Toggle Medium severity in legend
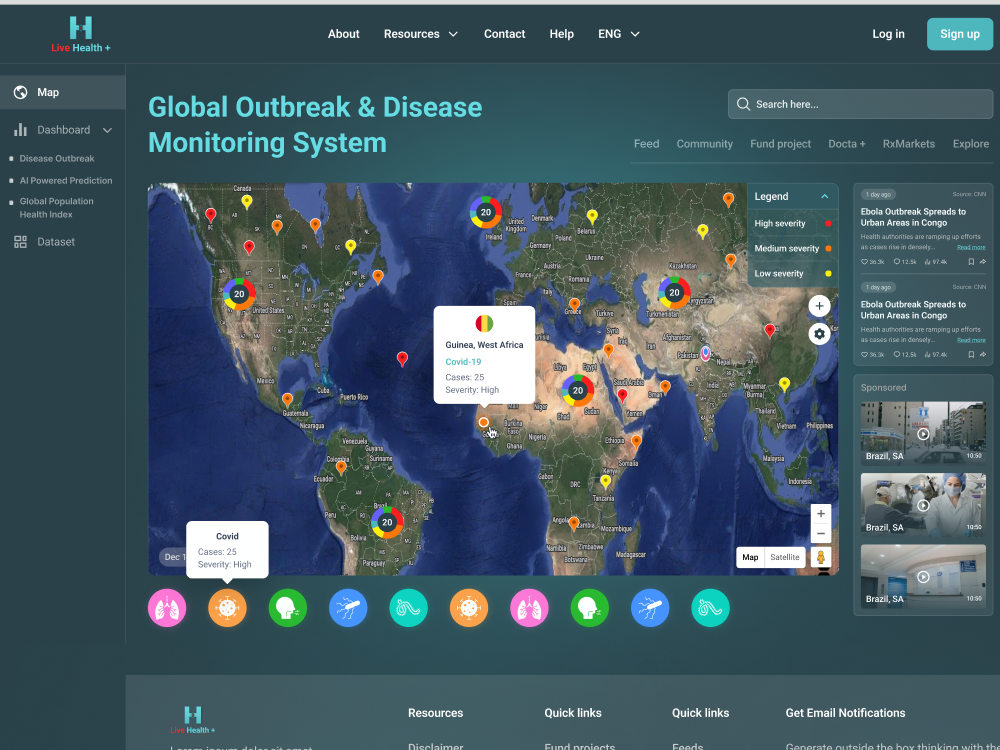The height and width of the screenshot is (750, 1000). coord(793,248)
